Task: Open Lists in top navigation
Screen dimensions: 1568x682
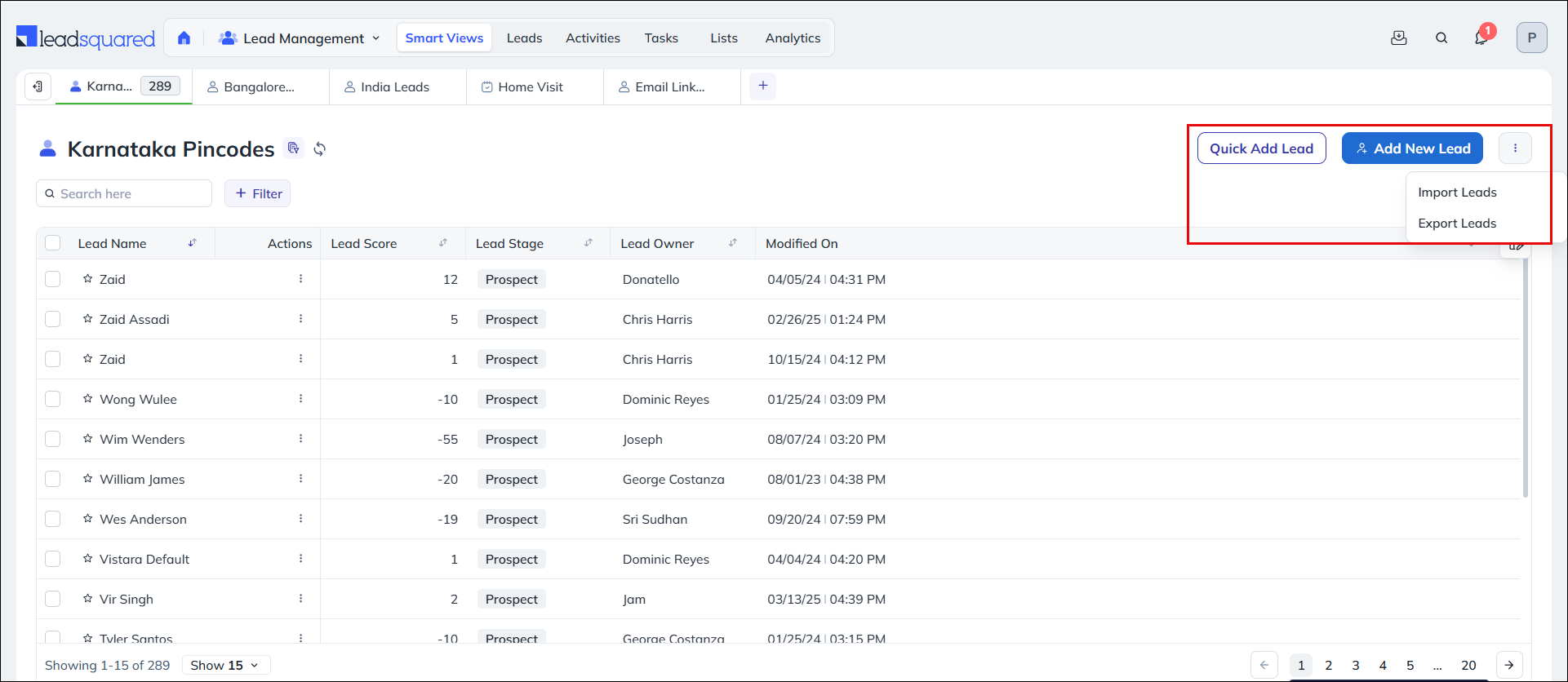Action: 724,38
